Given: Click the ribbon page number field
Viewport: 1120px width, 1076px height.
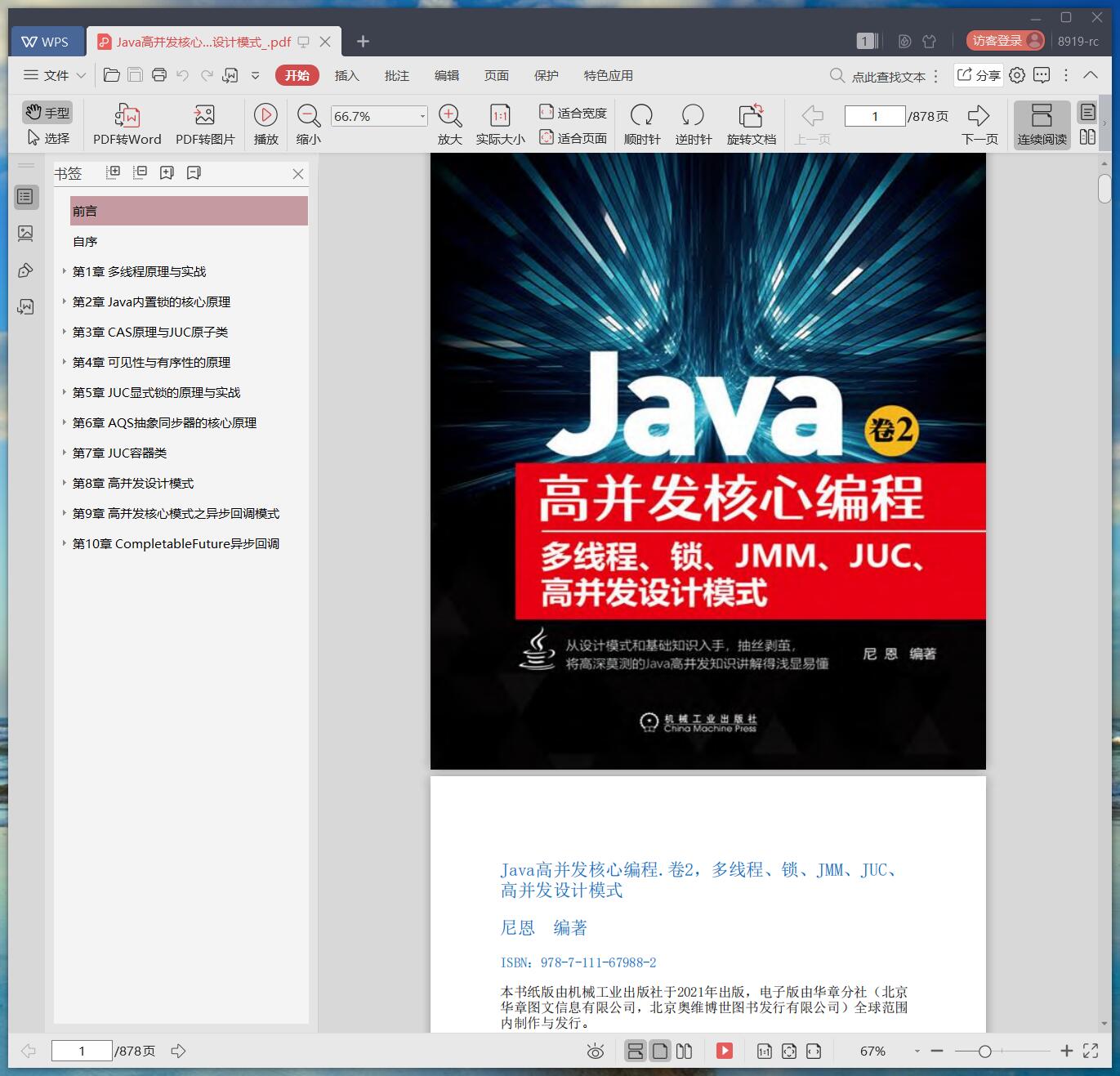Looking at the screenshot, I should click(x=875, y=116).
